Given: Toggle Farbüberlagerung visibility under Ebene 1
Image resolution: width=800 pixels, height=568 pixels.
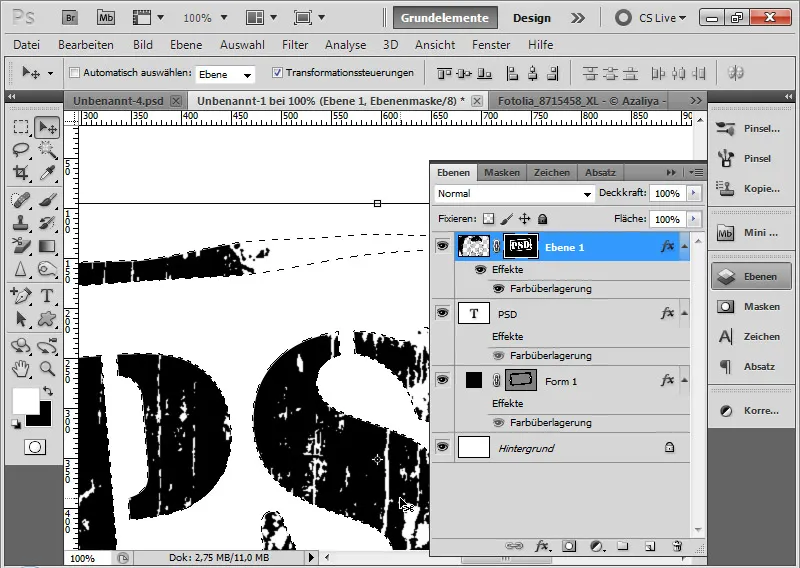Looking at the screenshot, I should 498,289.
